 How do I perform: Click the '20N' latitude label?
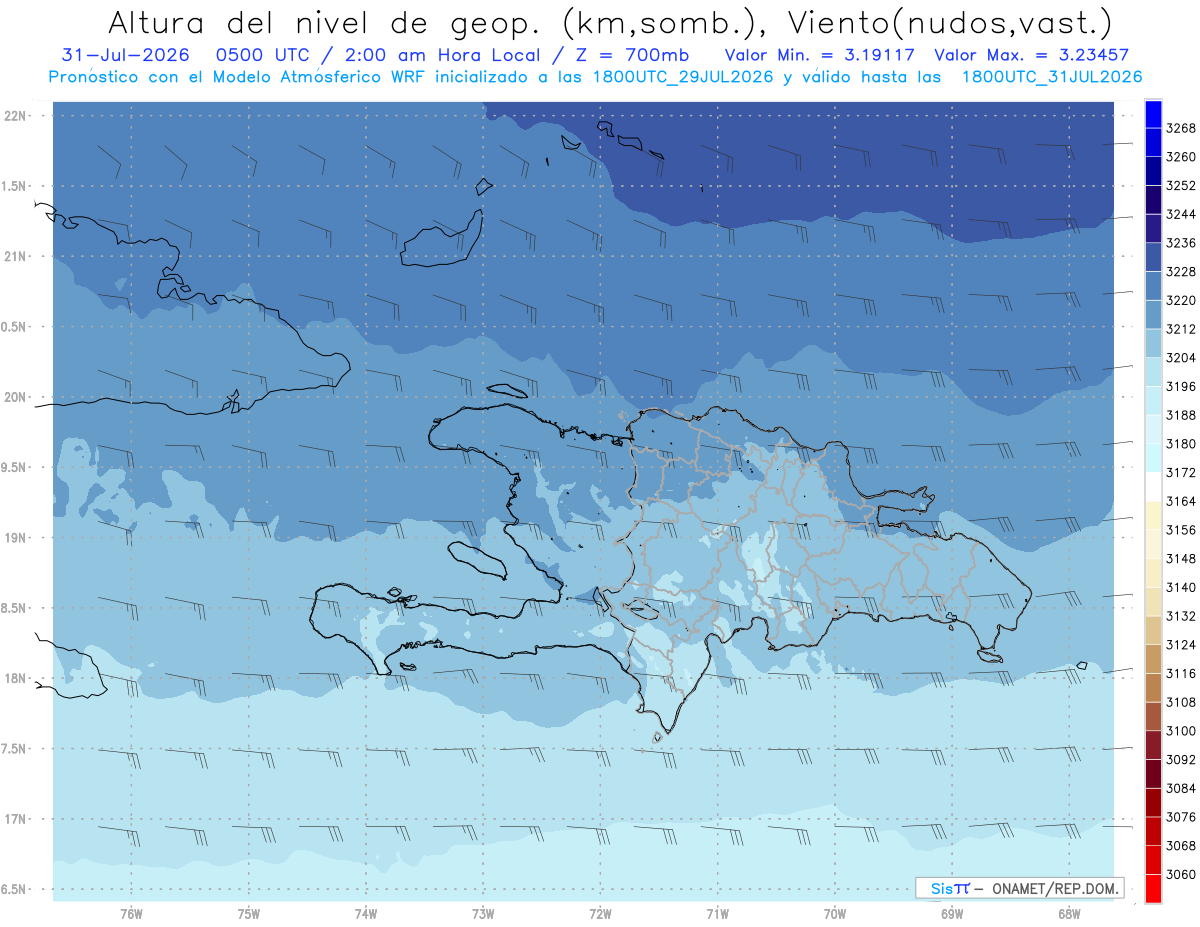pos(16,397)
